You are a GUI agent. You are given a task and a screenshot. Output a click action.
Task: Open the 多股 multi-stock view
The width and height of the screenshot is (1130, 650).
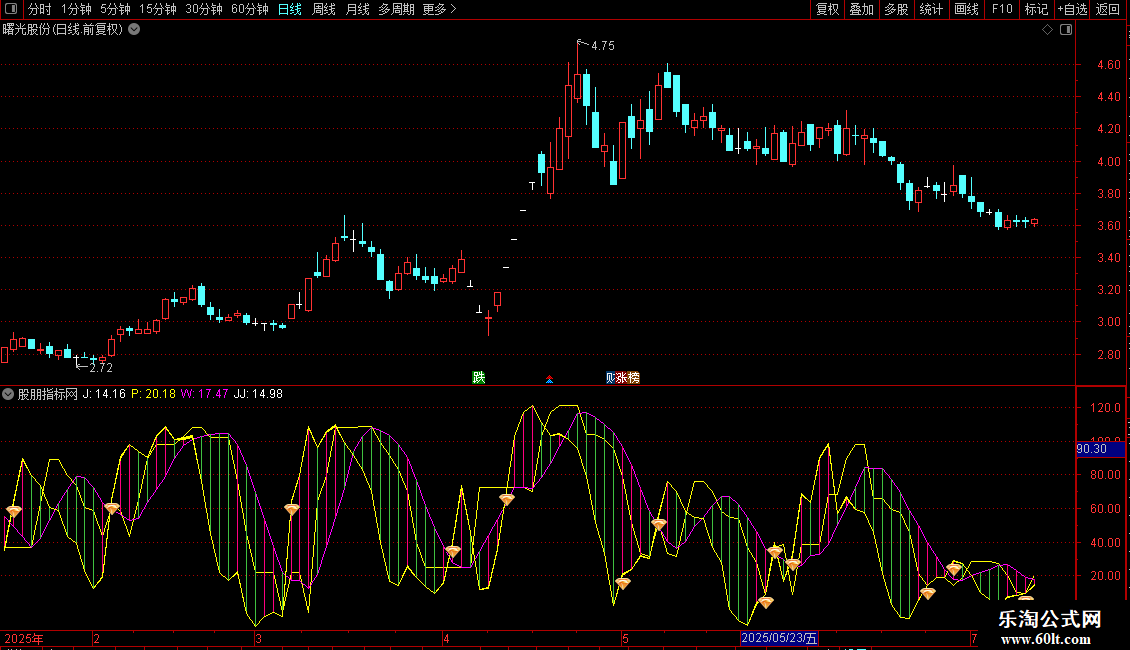(x=896, y=9)
